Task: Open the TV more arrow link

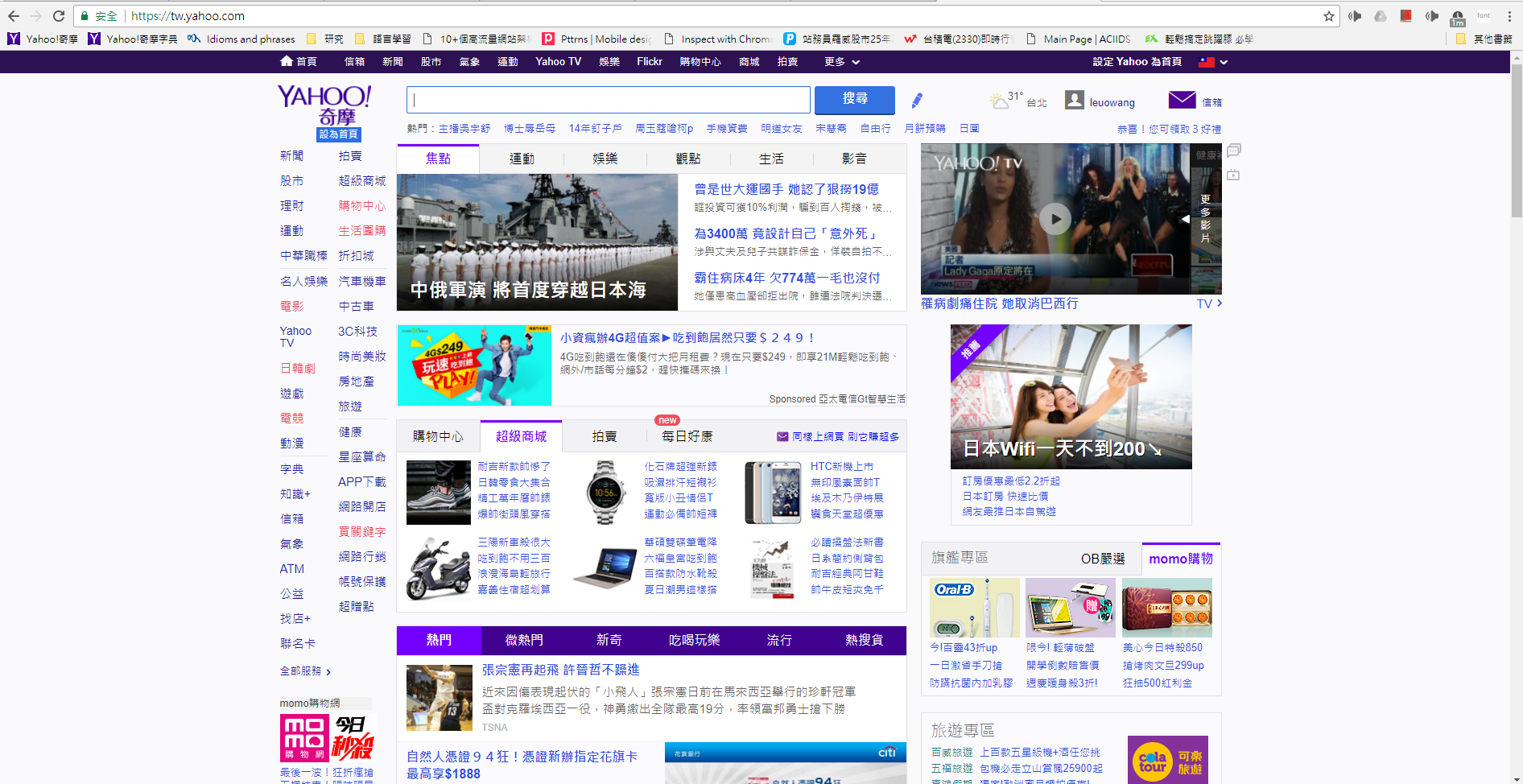Action: (x=1209, y=303)
